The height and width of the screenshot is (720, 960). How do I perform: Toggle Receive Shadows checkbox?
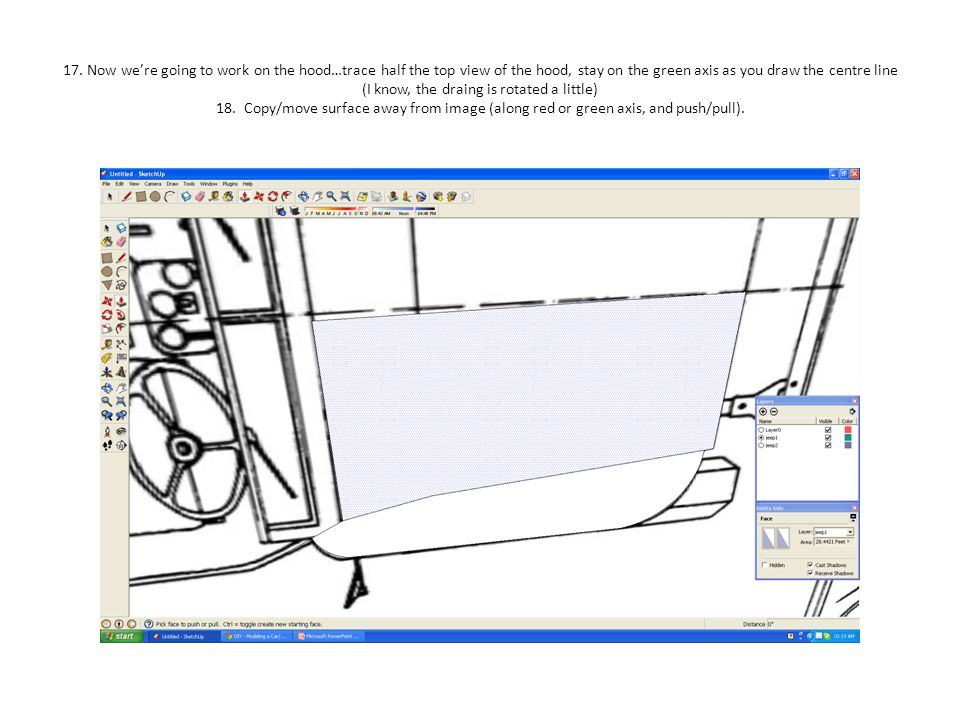coord(810,572)
